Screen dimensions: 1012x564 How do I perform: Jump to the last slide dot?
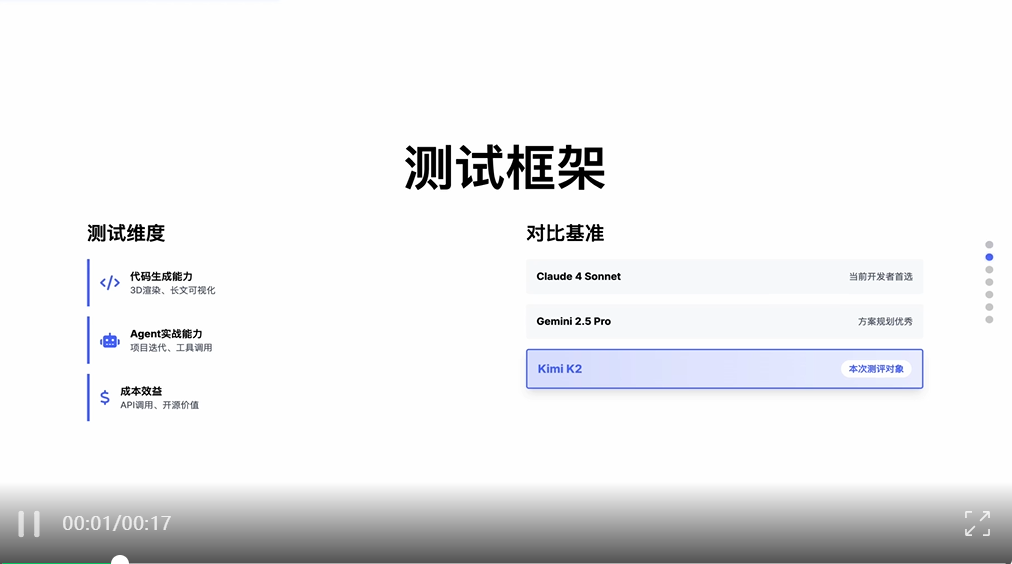coord(989,319)
